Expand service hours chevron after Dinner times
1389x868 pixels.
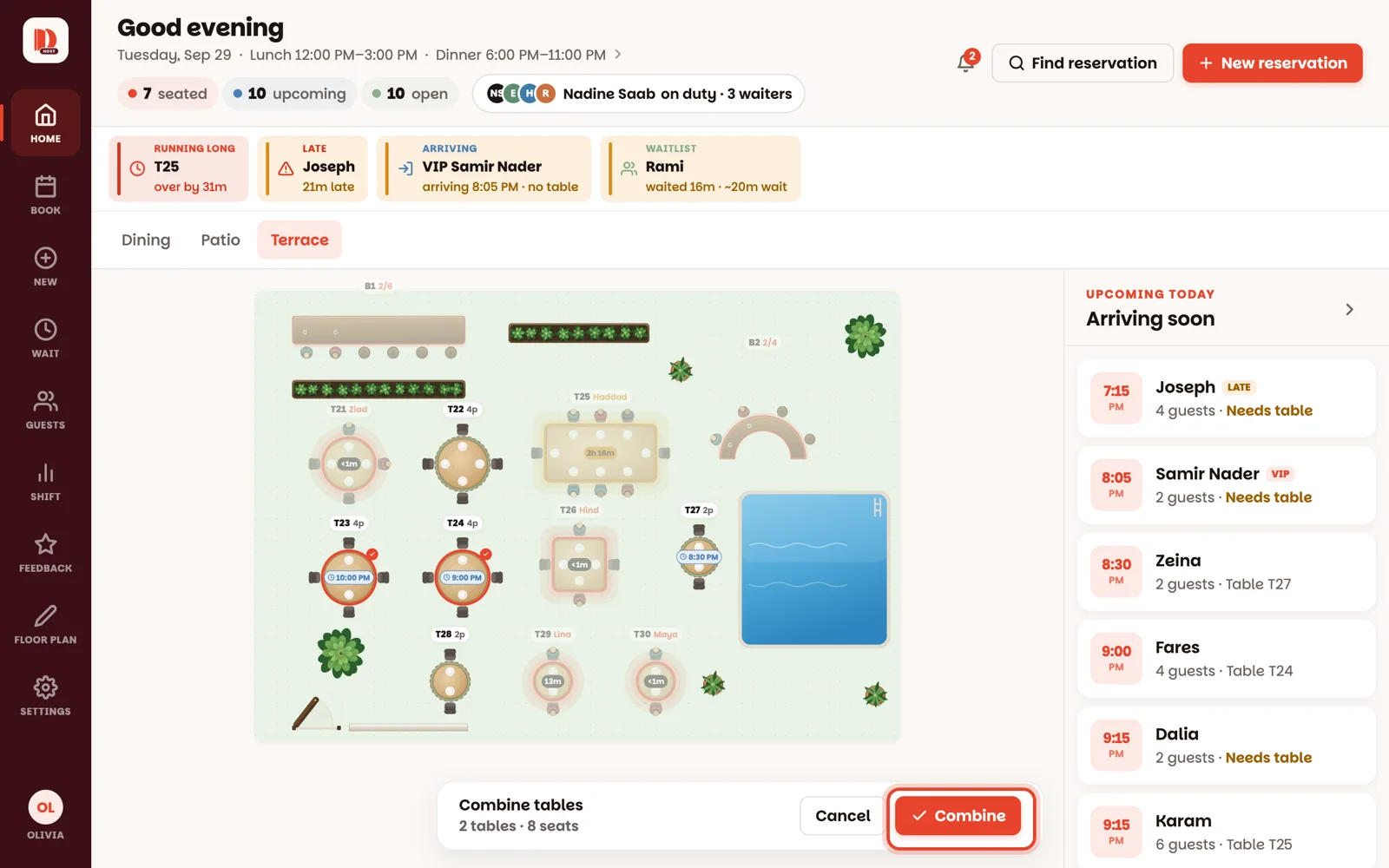tap(618, 54)
